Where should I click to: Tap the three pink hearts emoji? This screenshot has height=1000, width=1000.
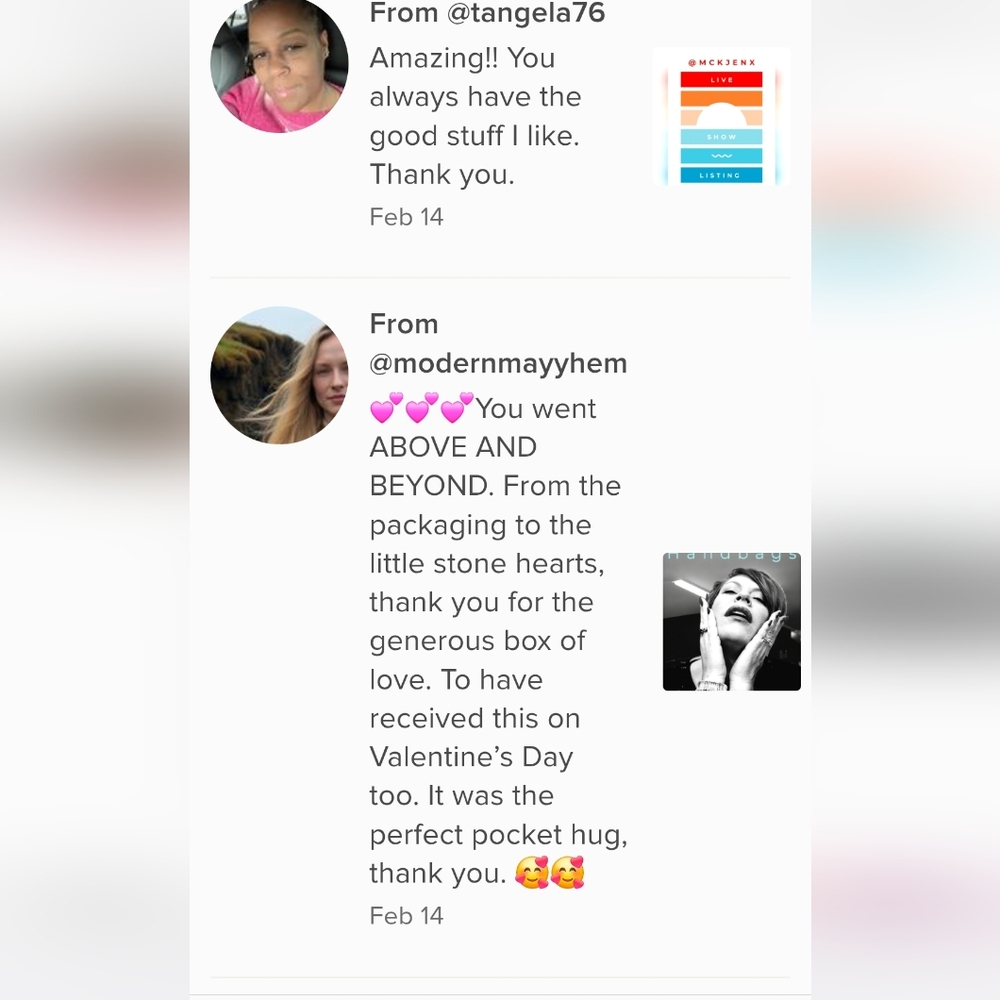(x=422, y=408)
